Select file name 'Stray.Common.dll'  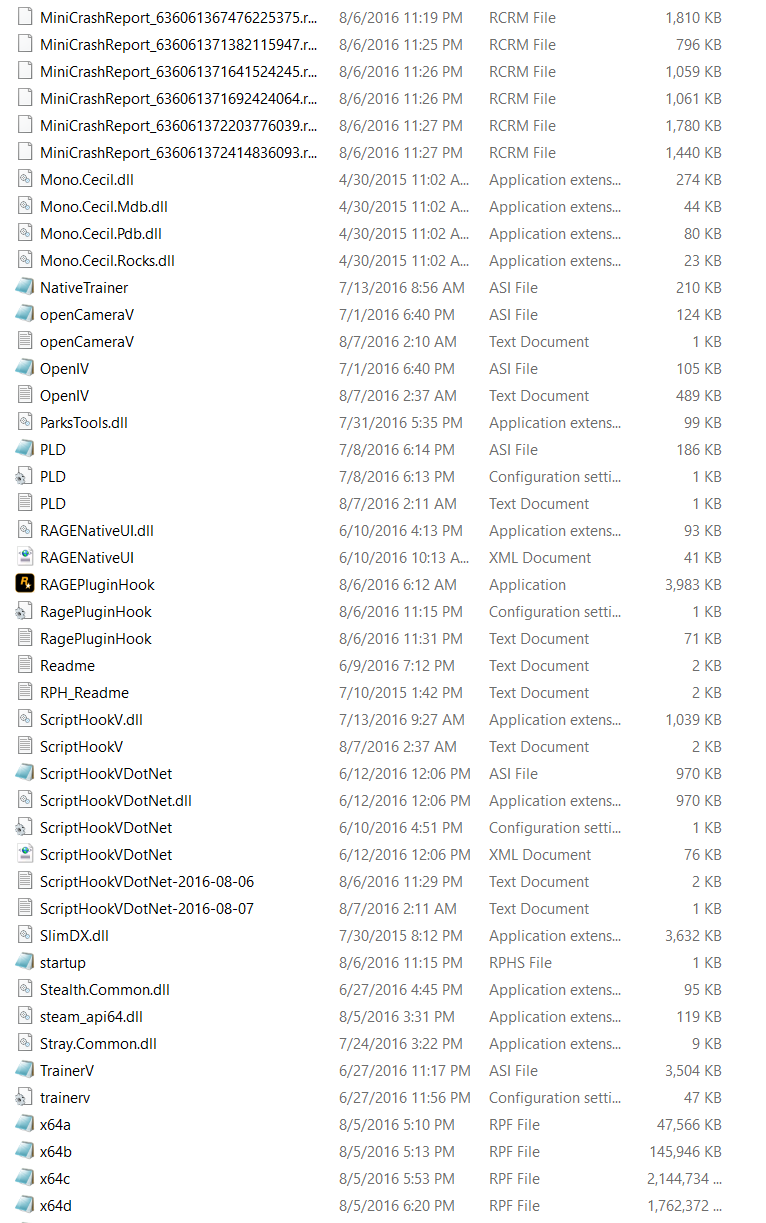click(x=98, y=1044)
